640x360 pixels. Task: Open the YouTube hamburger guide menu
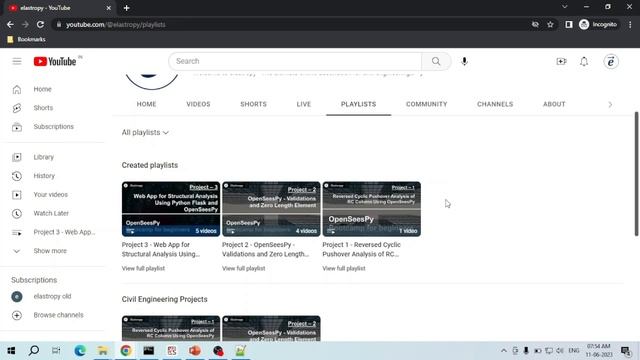click(17, 61)
